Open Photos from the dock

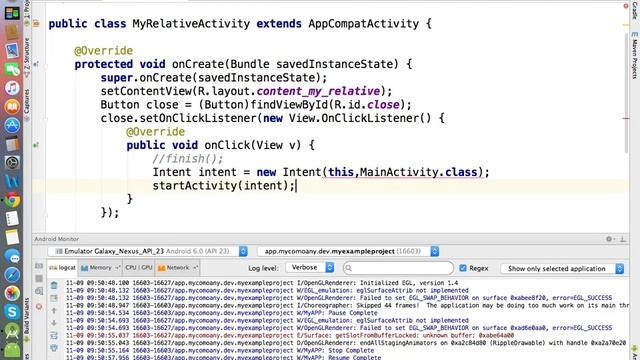pos(12,293)
